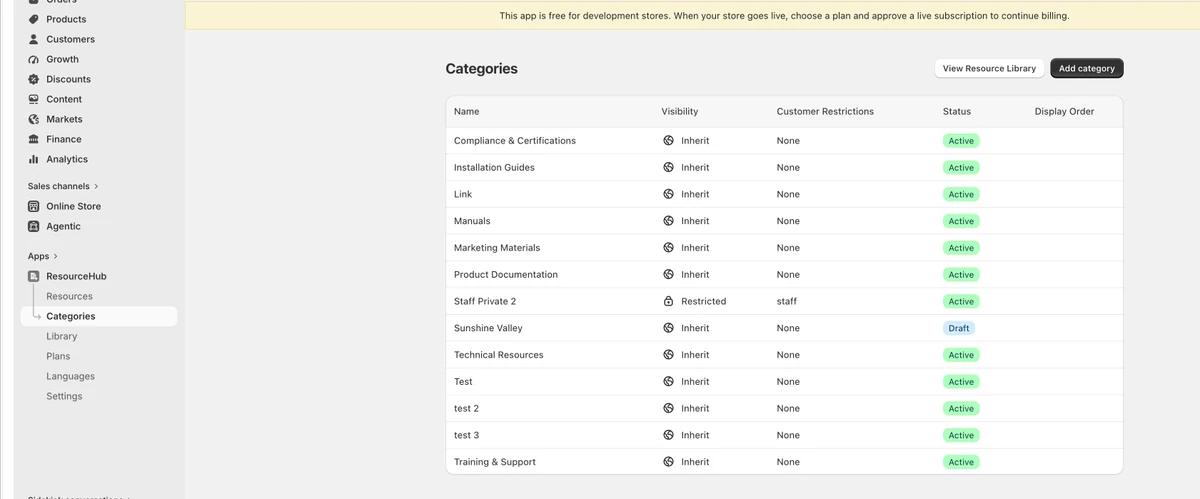Open Plans in ResourceHub submenu

[58, 356]
